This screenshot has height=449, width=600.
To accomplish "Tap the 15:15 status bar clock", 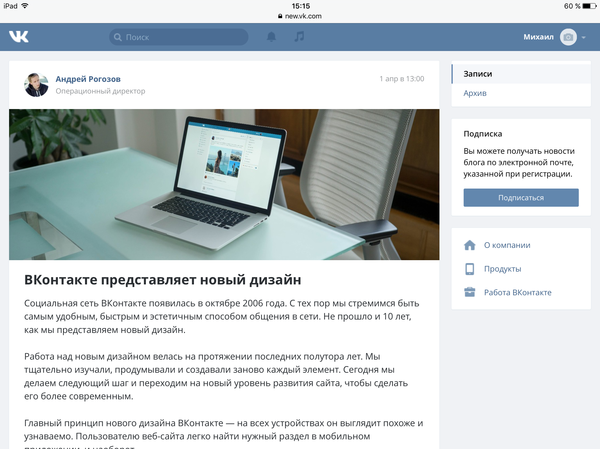I will (x=300, y=6).
